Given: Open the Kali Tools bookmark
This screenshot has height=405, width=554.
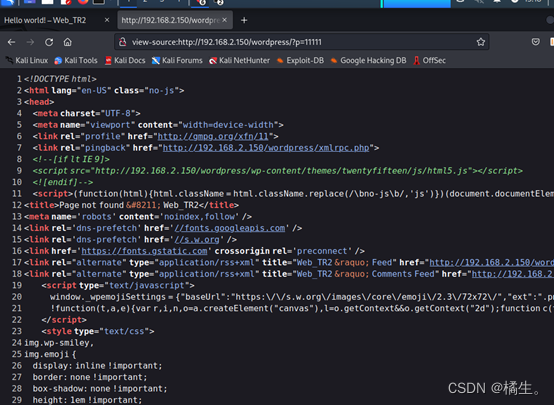Looking at the screenshot, I should (x=76, y=60).
